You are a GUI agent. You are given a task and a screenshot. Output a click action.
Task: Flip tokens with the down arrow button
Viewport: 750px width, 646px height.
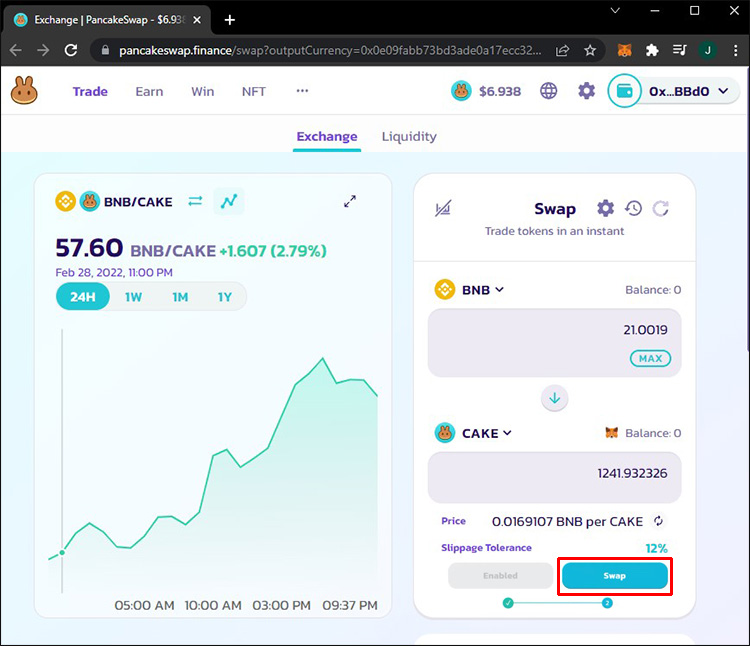coord(554,398)
